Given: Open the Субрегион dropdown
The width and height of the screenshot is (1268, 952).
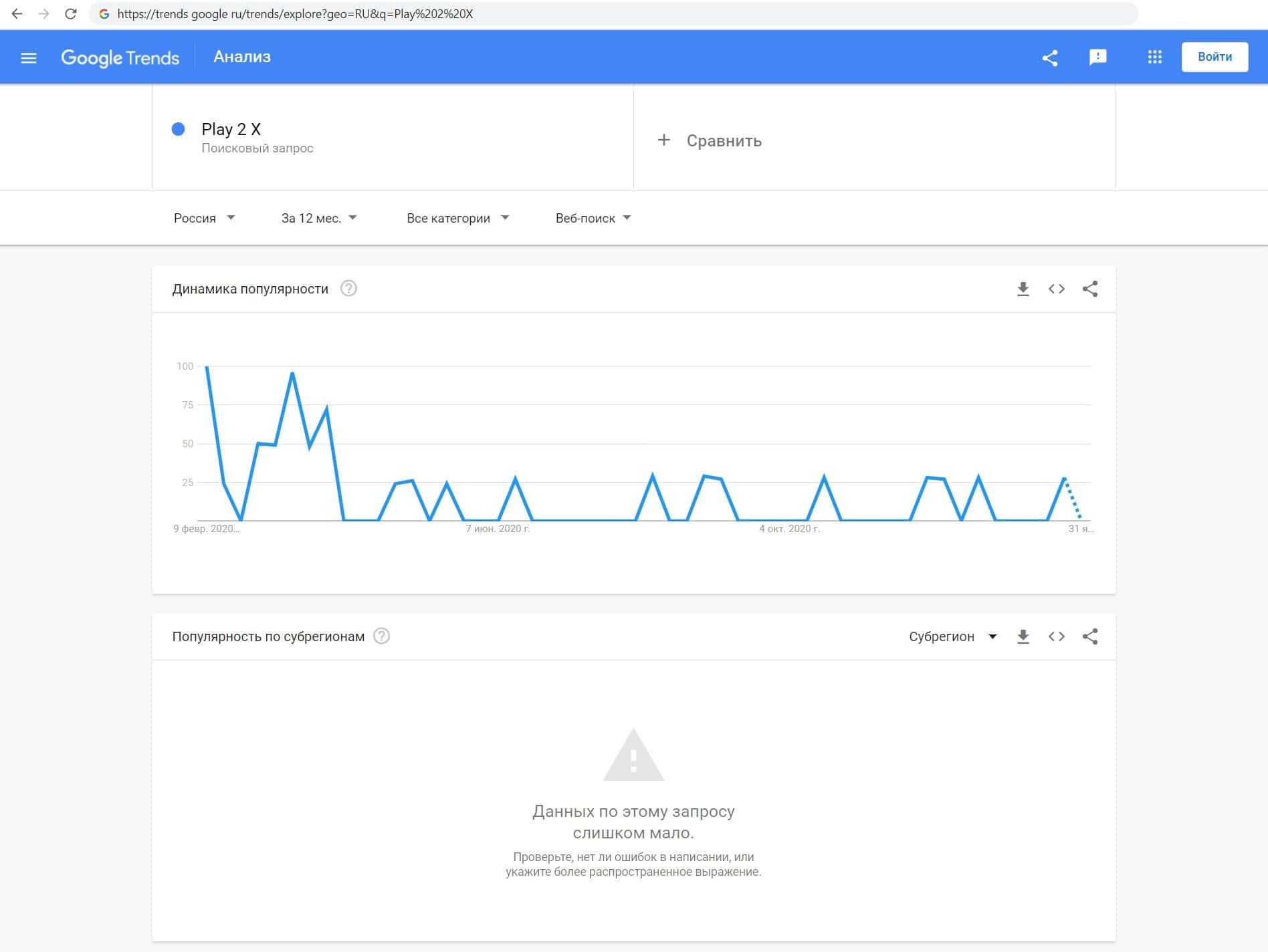Looking at the screenshot, I should pyautogui.click(x=953, y=636).
